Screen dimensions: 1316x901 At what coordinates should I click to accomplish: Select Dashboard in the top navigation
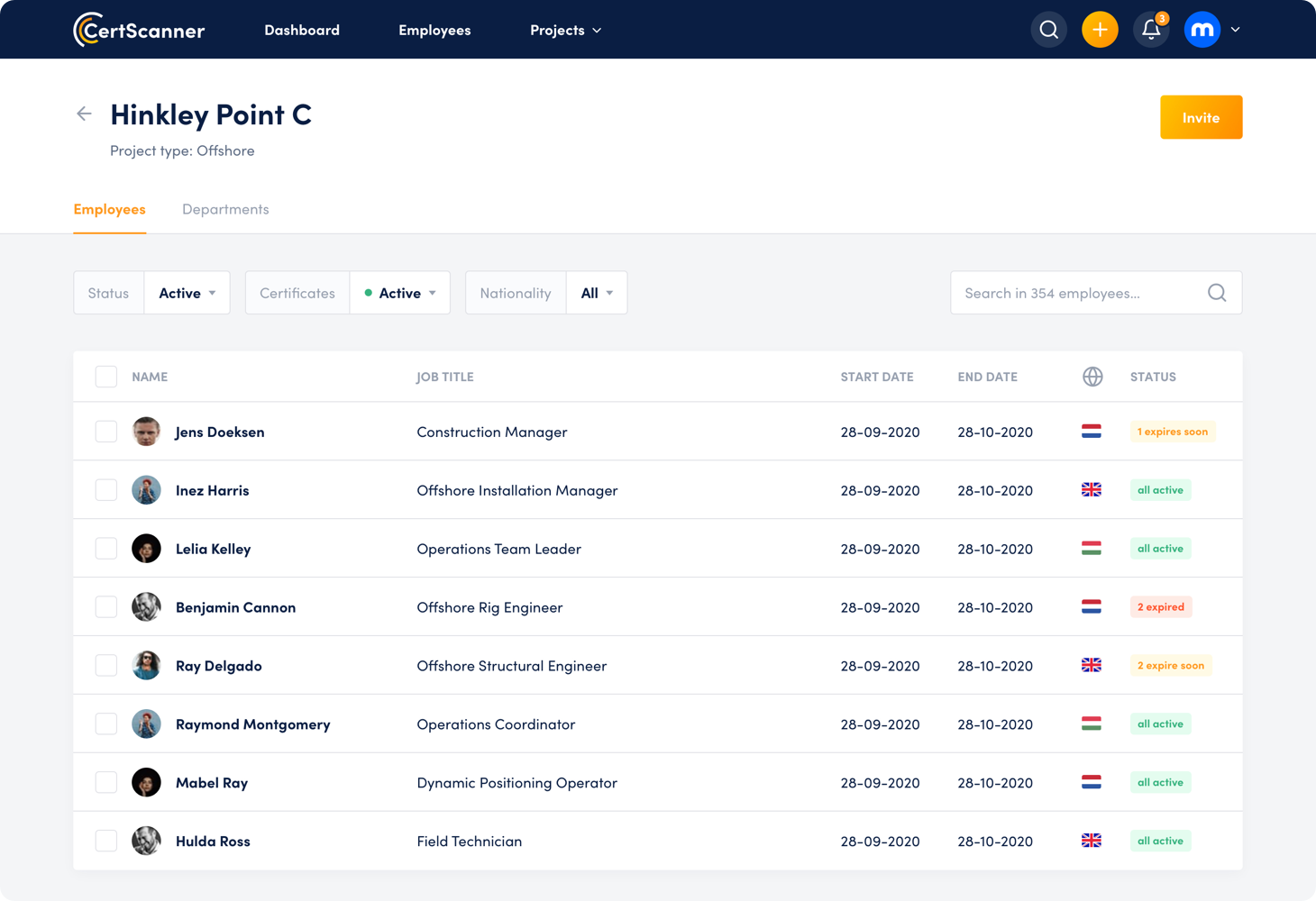tap(301, 30)
